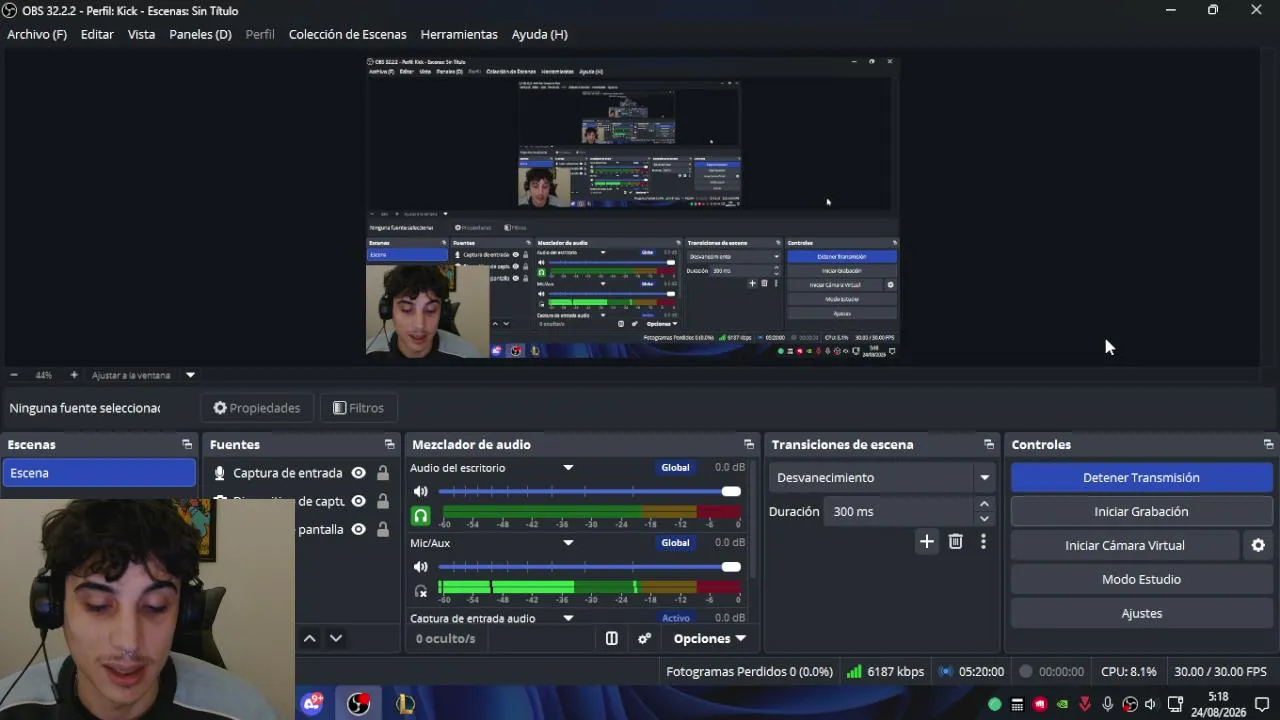Screen dimensions: 1280x720
Task: Lock the Captura de entrada source
Action: (383, 473)
